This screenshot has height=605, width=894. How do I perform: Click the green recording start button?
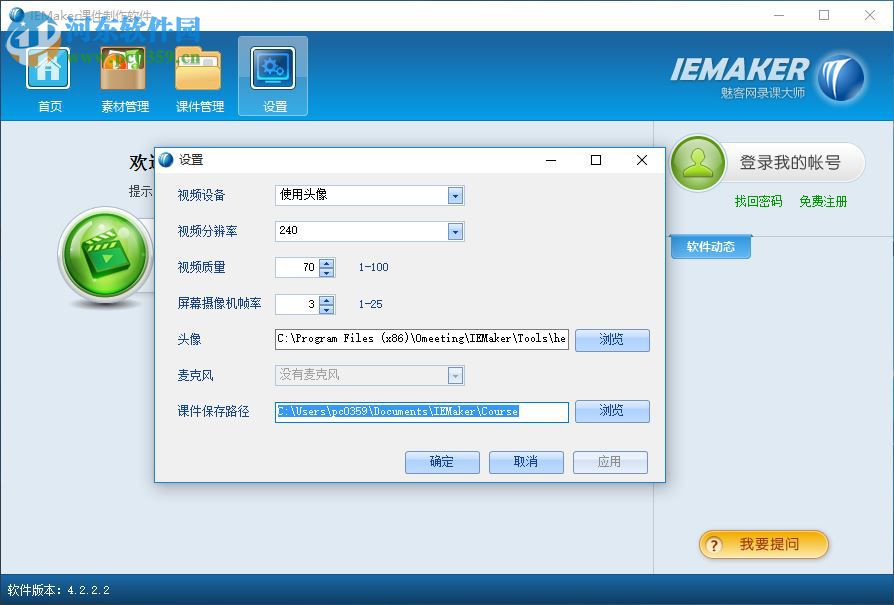point(105,255)
